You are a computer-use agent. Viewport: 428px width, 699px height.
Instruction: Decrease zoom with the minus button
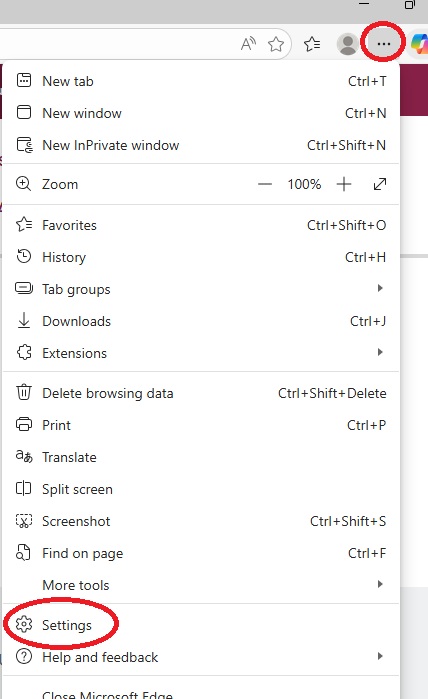(x=265, y=184)
